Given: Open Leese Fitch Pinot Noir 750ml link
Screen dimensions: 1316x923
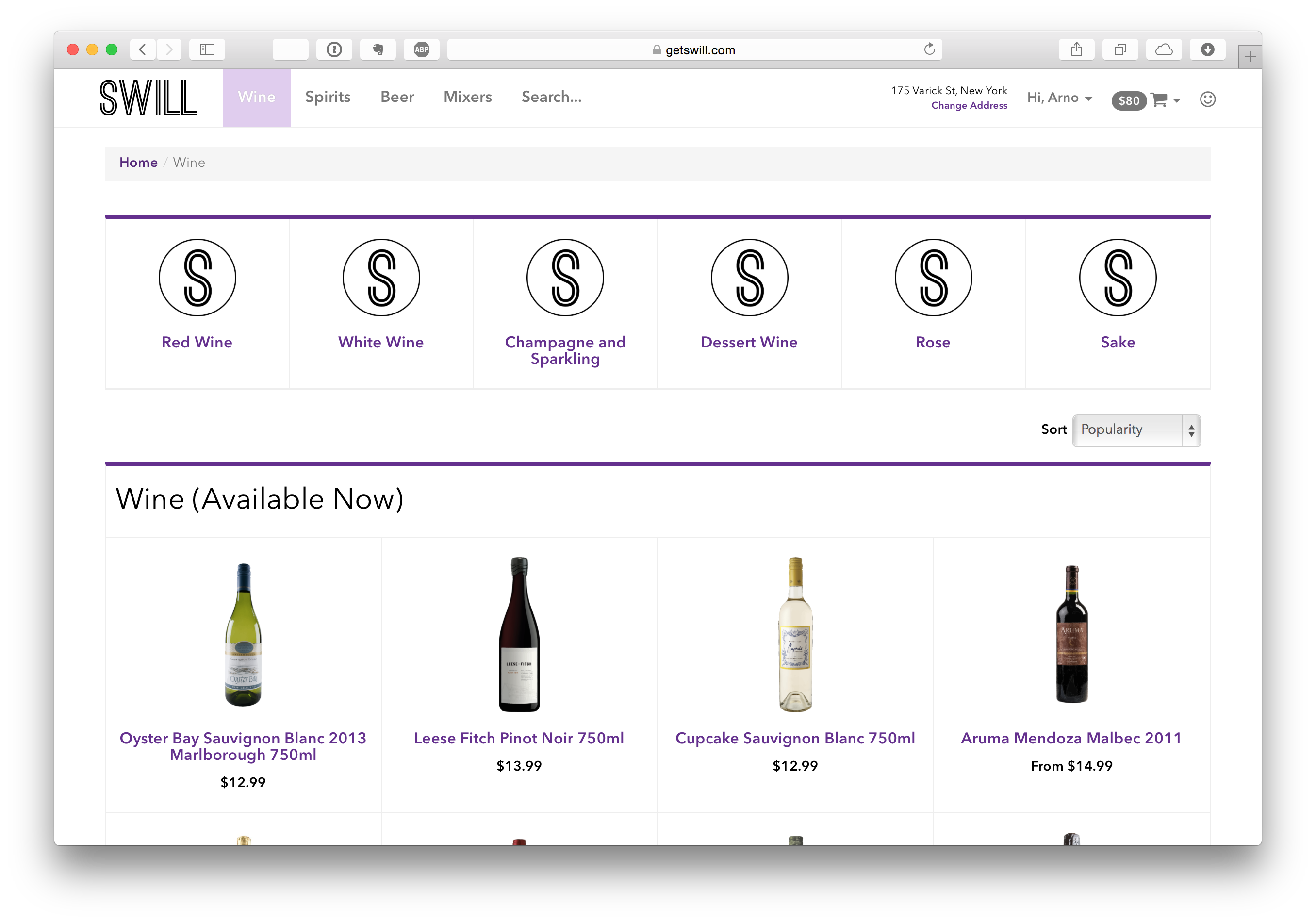Looking at the screenshot, I should tap(519, 739).
